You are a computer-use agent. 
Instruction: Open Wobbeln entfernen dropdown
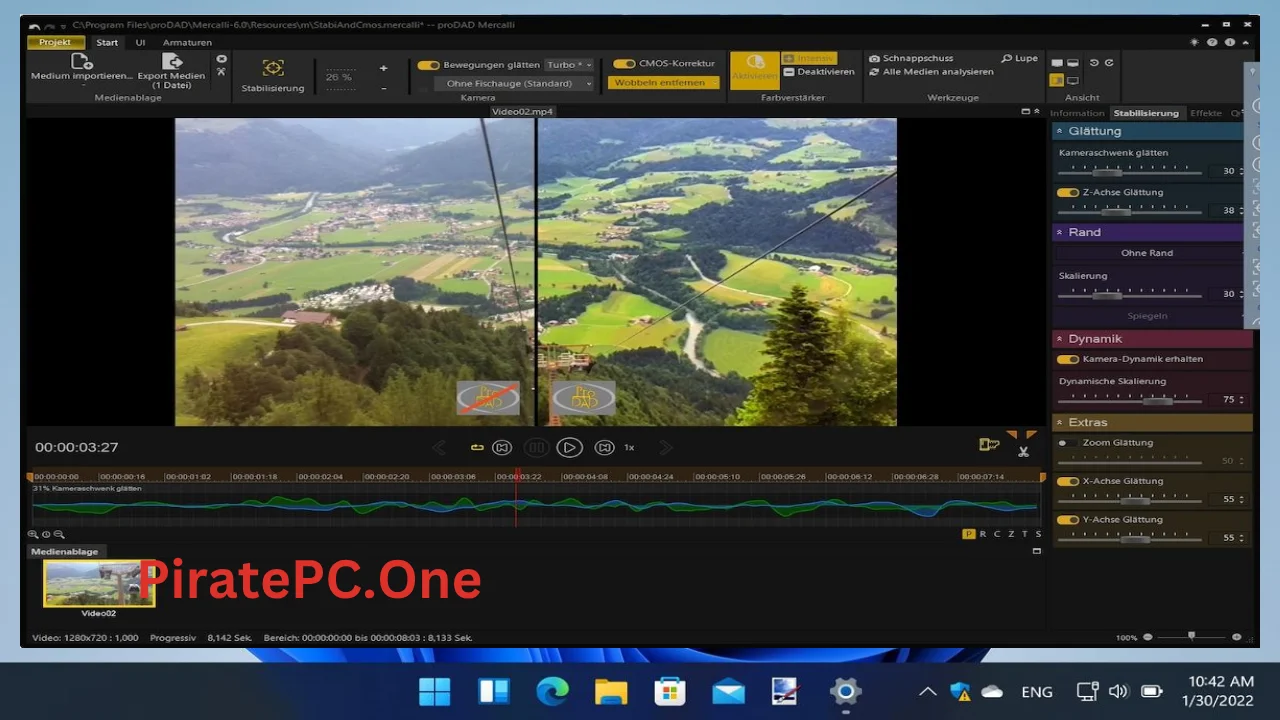[x=663, y=83]
